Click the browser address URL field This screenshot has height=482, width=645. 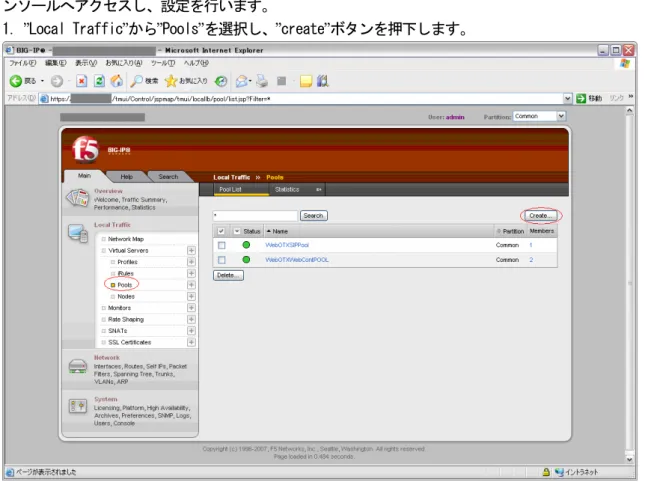click(x=304, y=98)
